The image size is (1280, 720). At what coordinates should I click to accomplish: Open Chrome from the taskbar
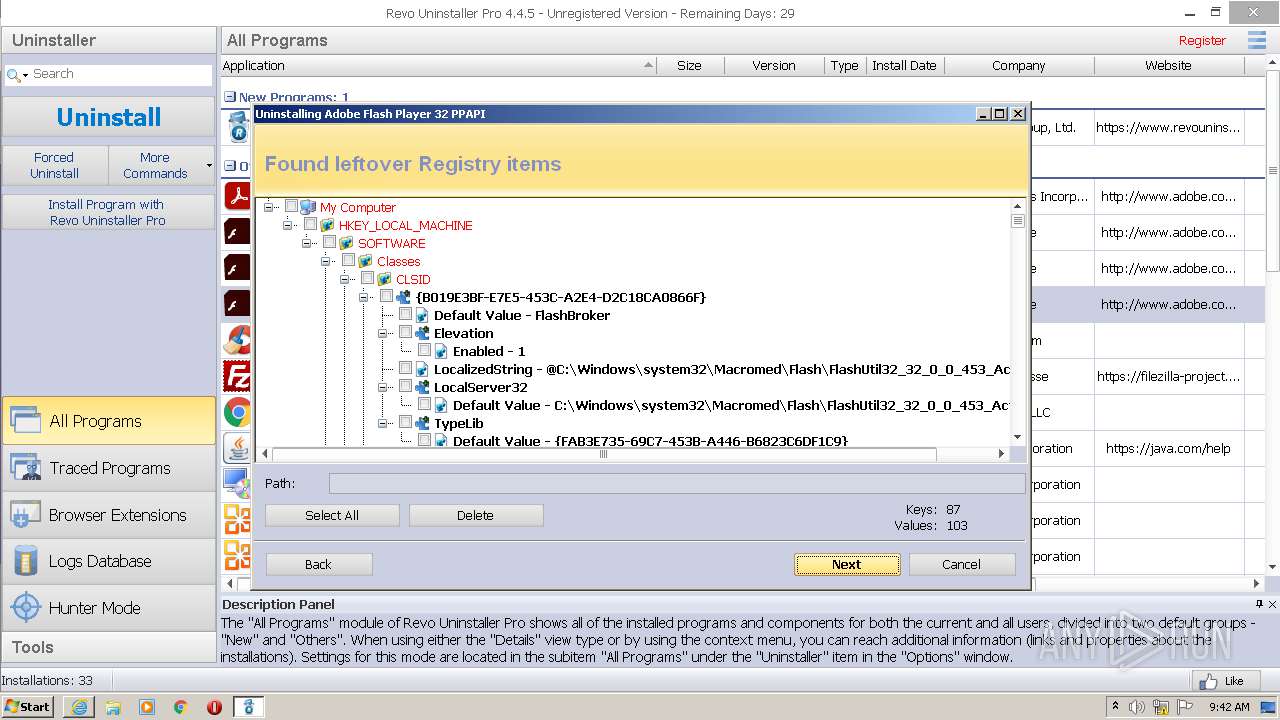coord(180,707)
